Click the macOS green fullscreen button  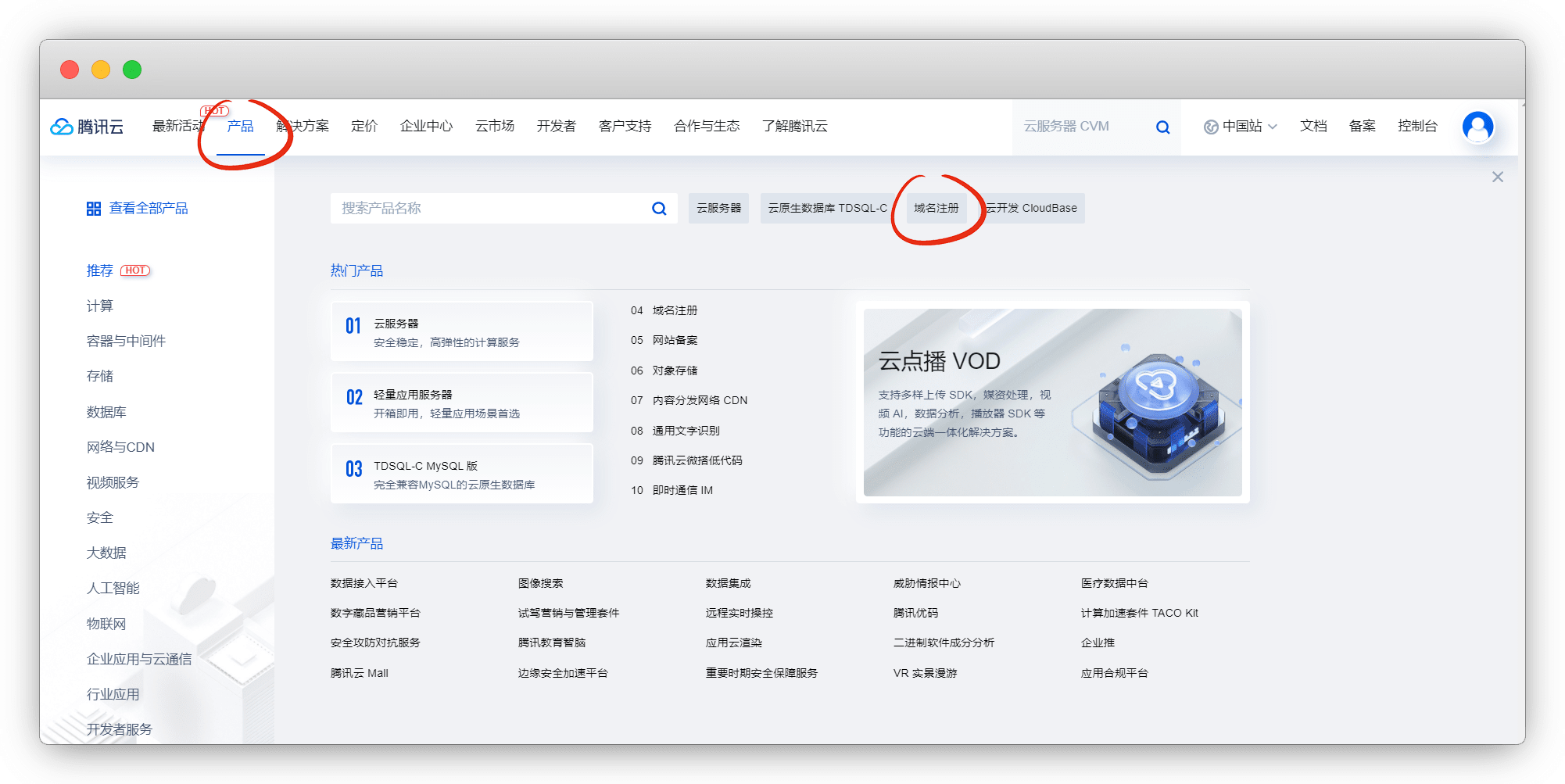(132, 70)
